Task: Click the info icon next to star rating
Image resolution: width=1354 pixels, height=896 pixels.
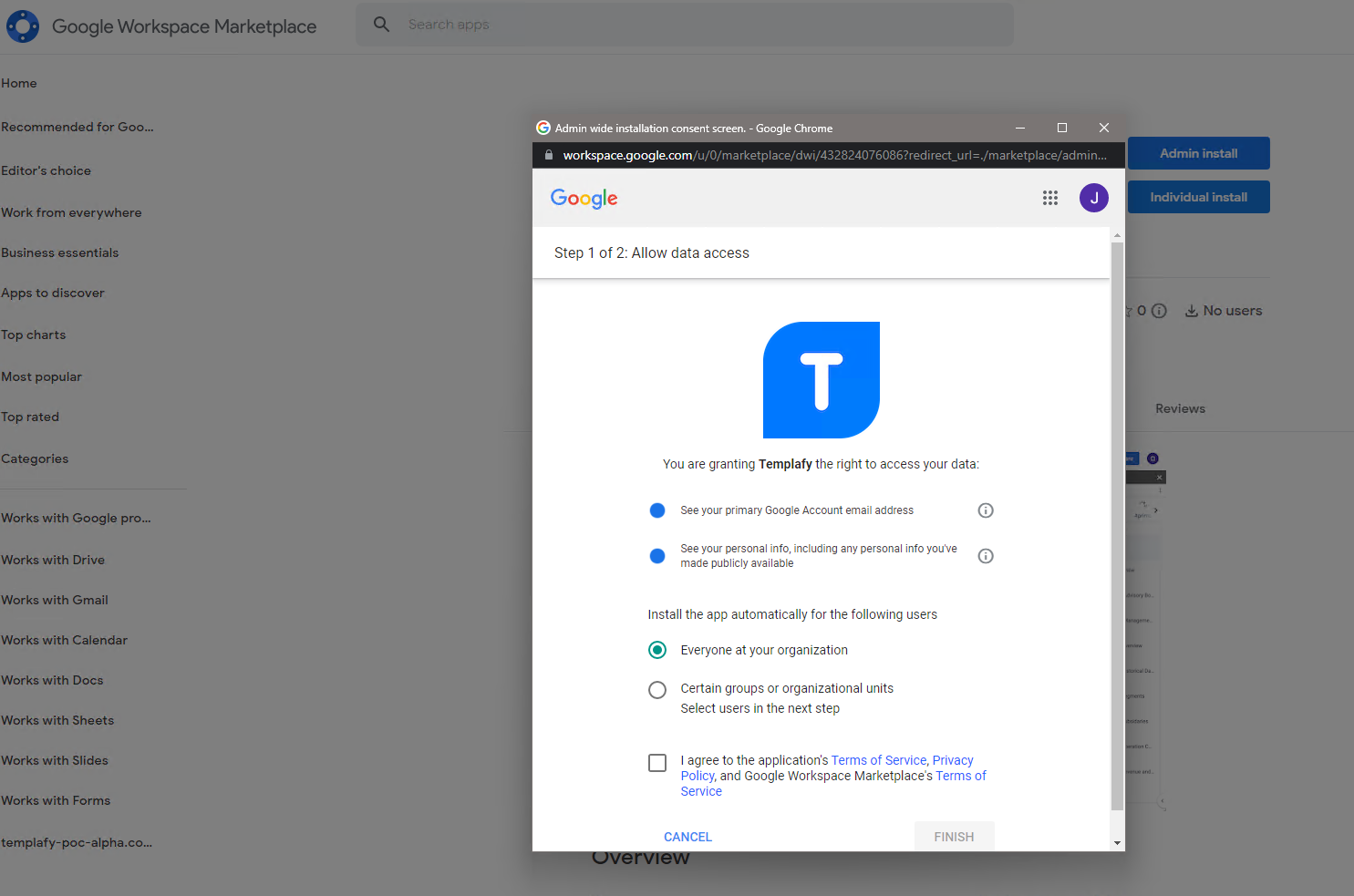Action: pyautogui.click(x=1158, y=310)
